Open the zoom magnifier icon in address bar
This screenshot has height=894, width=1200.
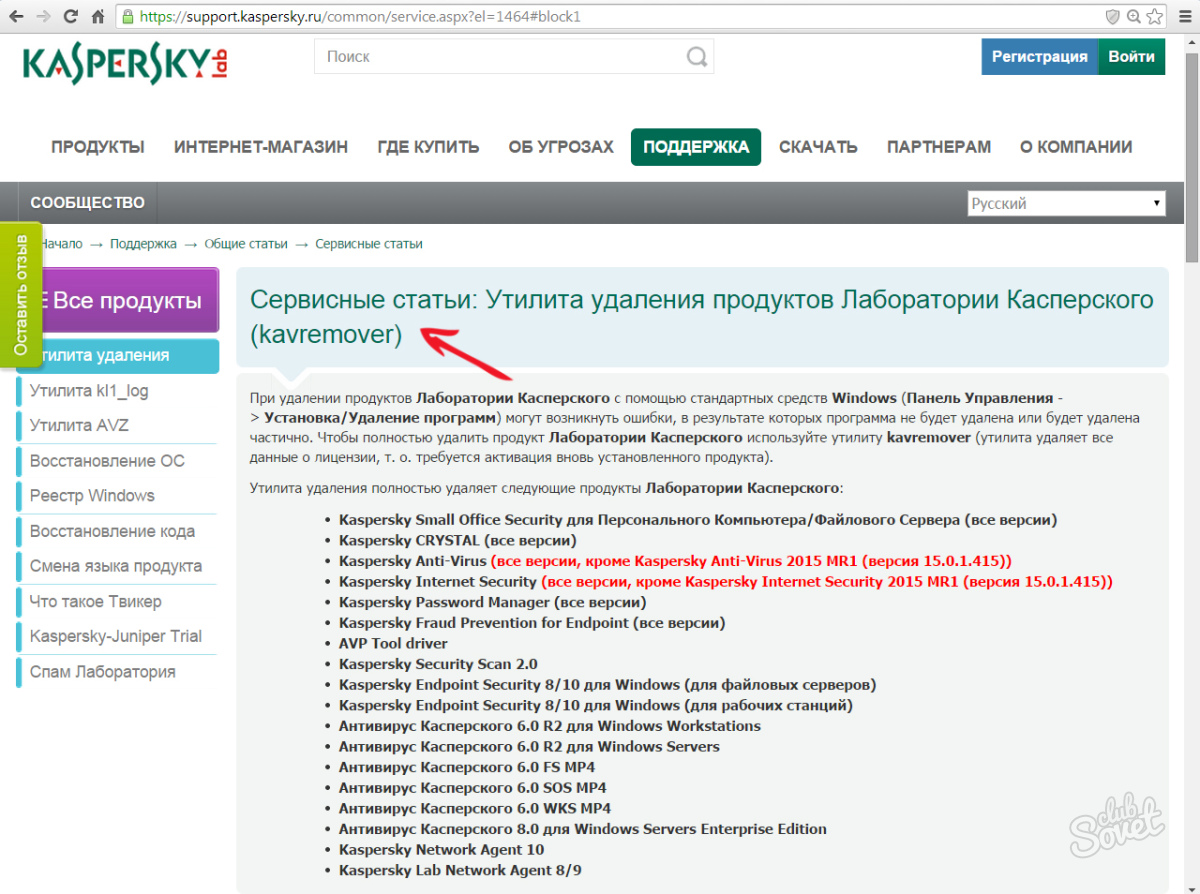pyautogui.click(x=1134, y=17)
